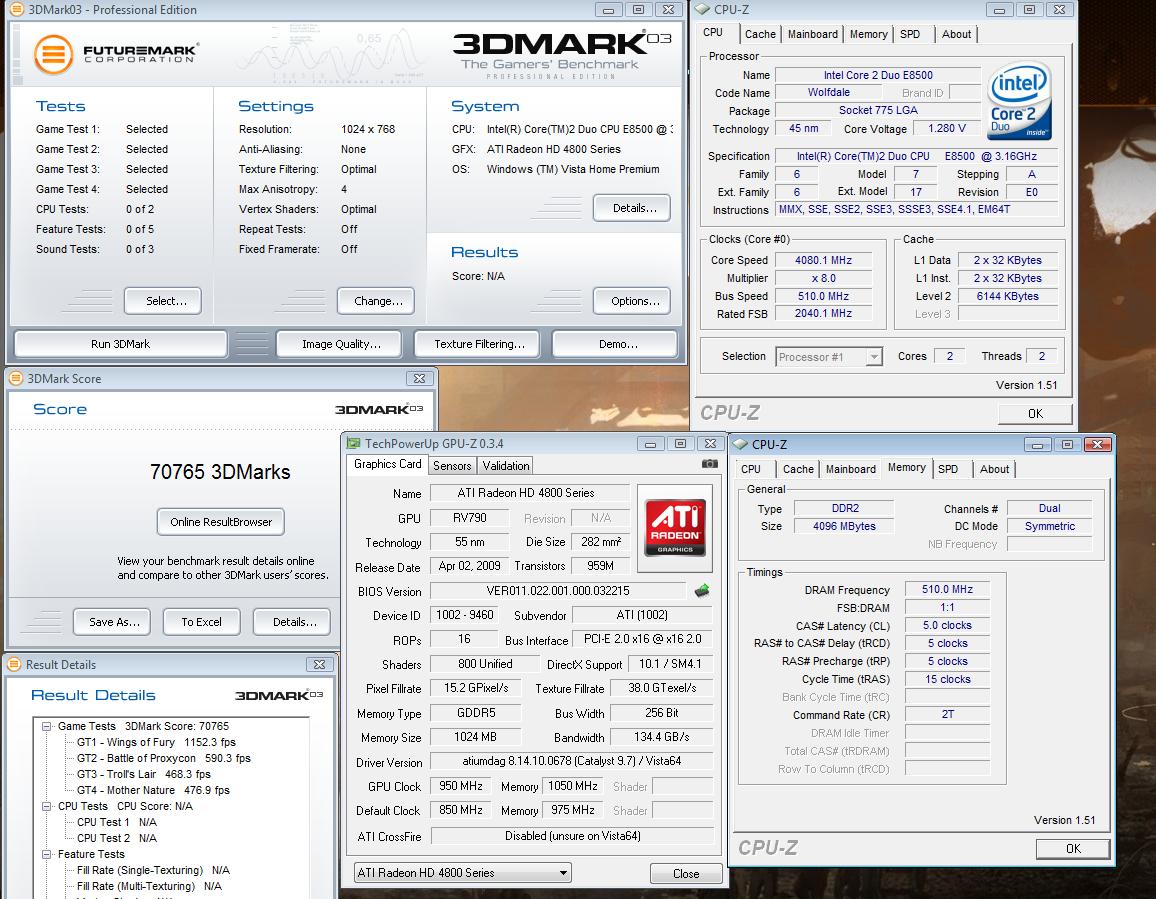Open Texture Filtering... tool
Screen dimensions: 1156x899
tap(477, 344)
